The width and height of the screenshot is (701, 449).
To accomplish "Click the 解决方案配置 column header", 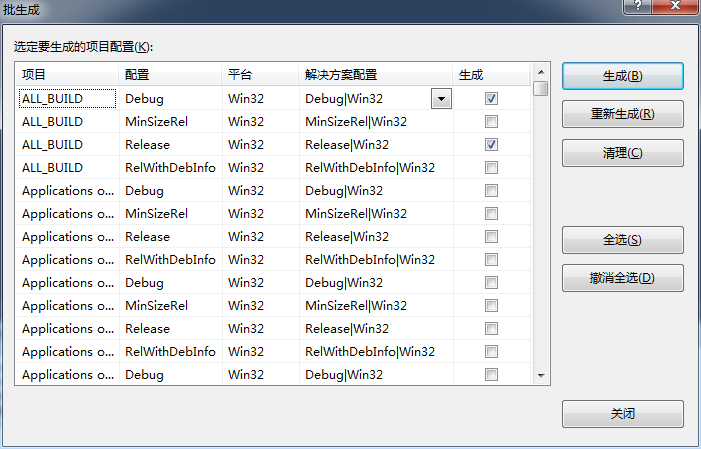I will 376,74.
